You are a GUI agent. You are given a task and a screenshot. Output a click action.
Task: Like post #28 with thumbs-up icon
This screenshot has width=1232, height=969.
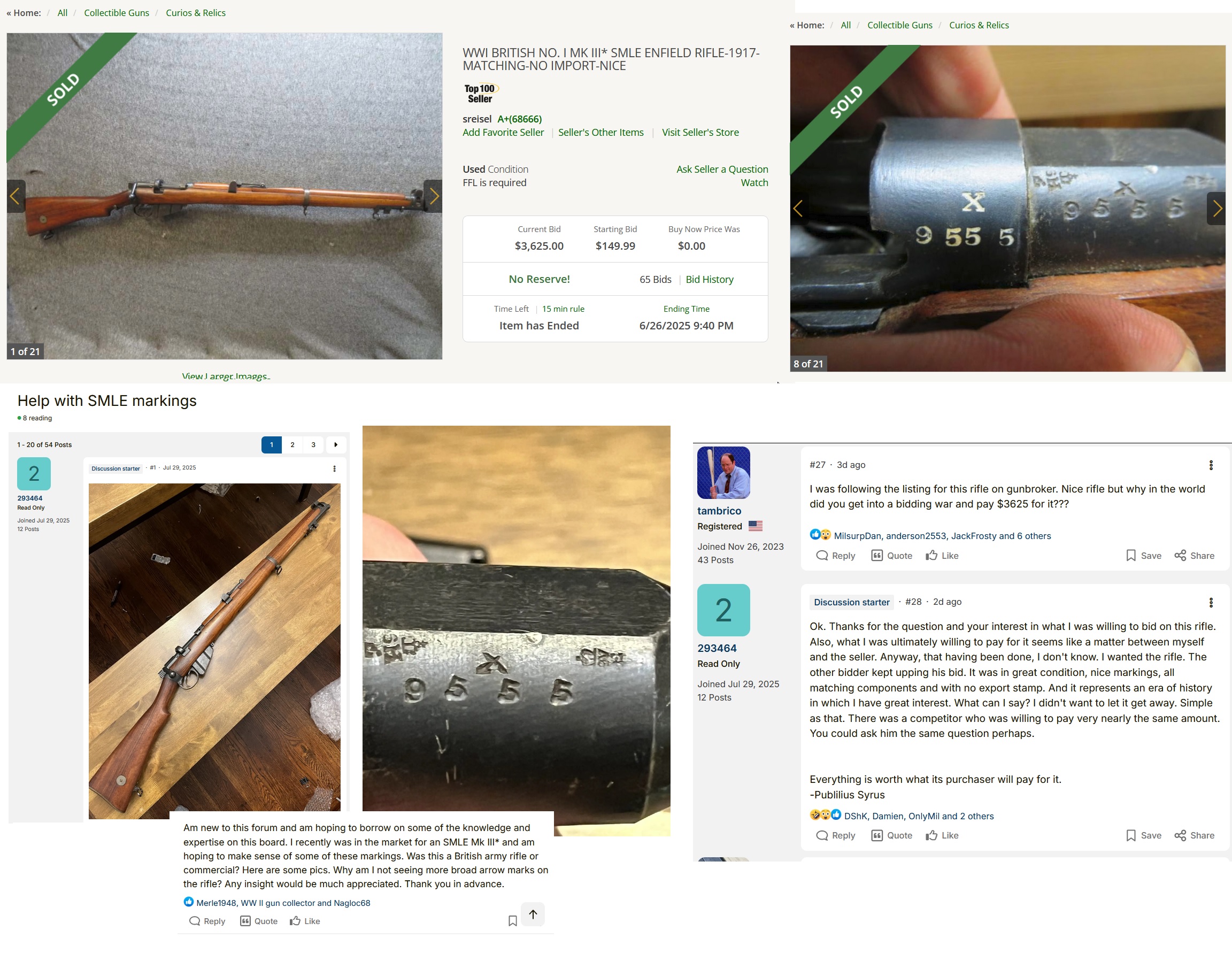click(942, 835)
